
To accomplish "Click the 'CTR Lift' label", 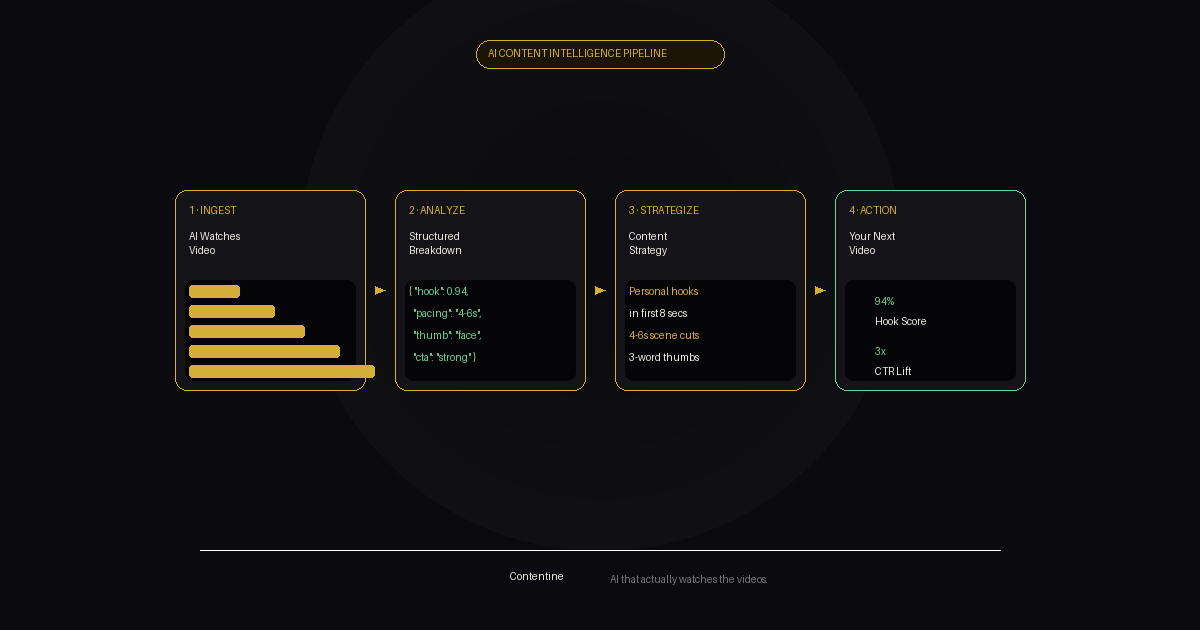I will coord(893,371).
